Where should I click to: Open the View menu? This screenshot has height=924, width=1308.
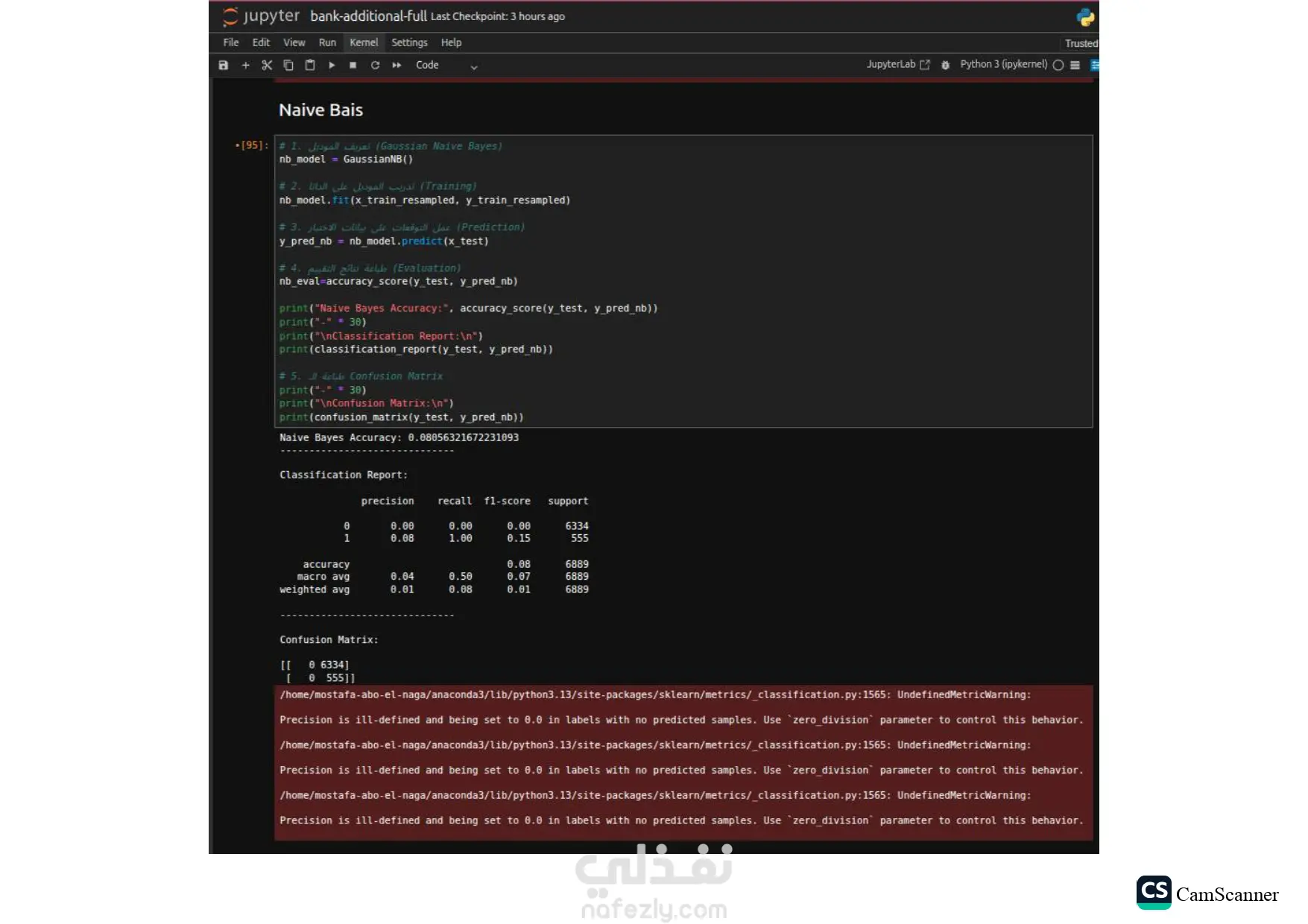(294, 43)
